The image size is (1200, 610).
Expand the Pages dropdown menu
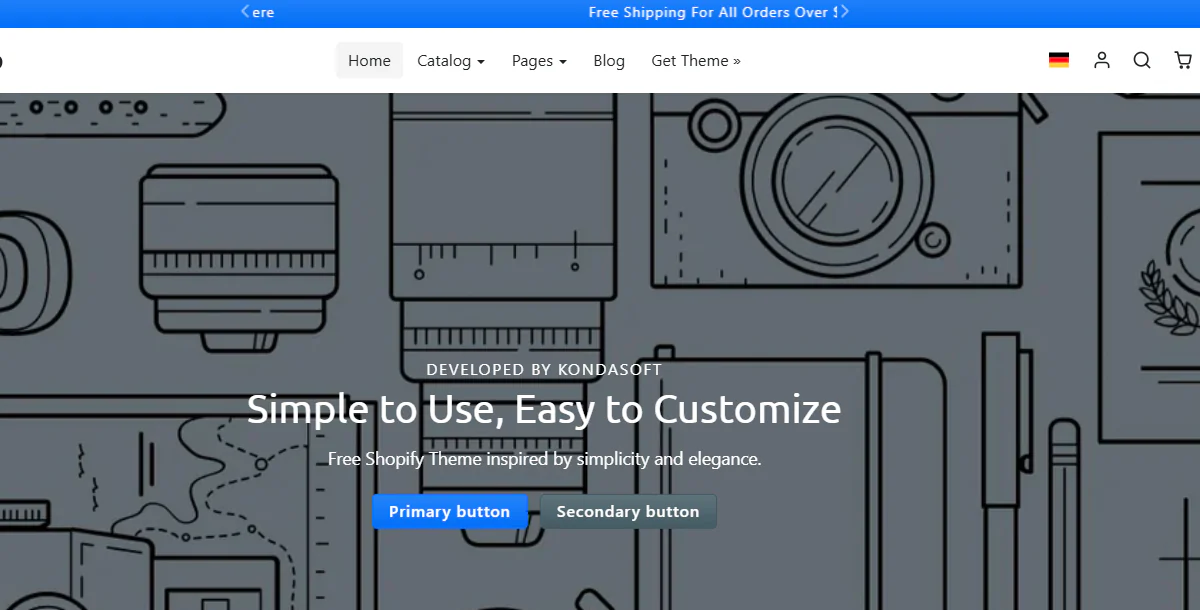pyautogui.click(x=539, y=60)
